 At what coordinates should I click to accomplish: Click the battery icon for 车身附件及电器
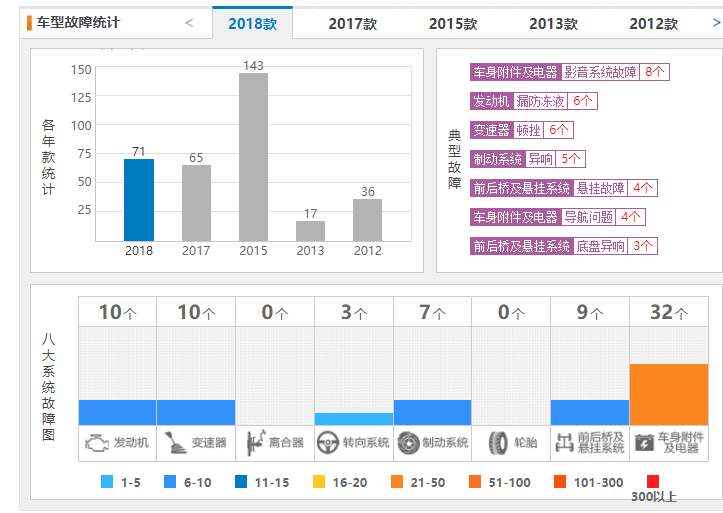644,443
